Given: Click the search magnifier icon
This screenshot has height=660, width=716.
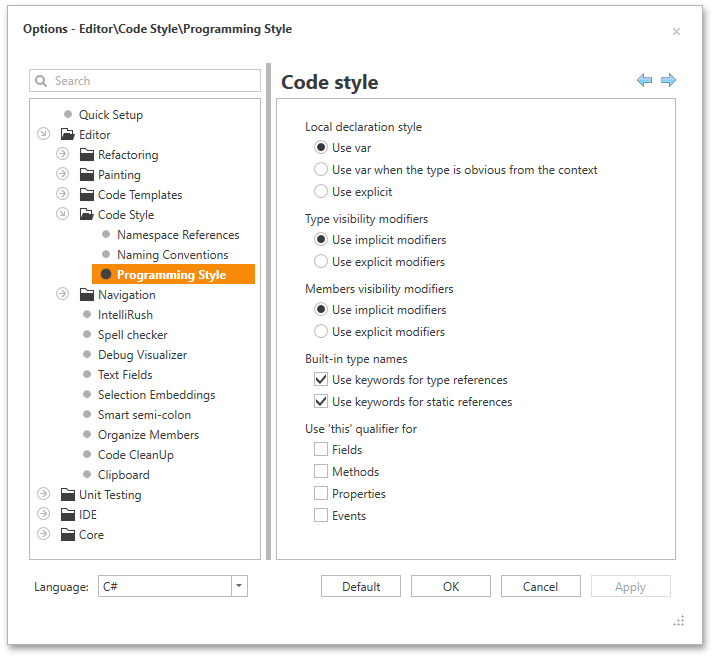Looking at the screenshot, I should coord(42,81).
